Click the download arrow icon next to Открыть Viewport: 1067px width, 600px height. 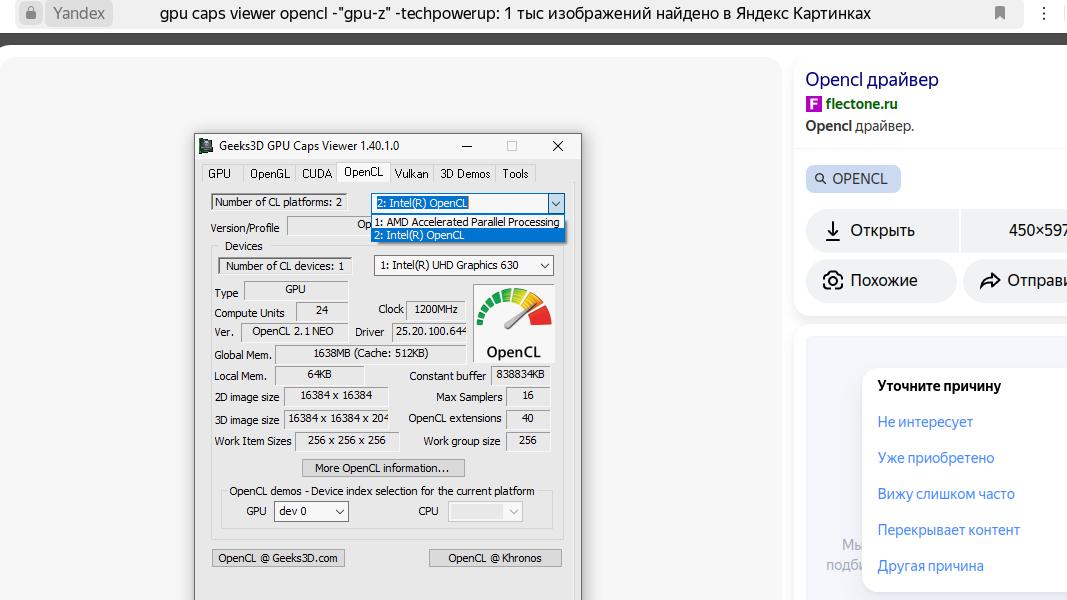point(832,231)
